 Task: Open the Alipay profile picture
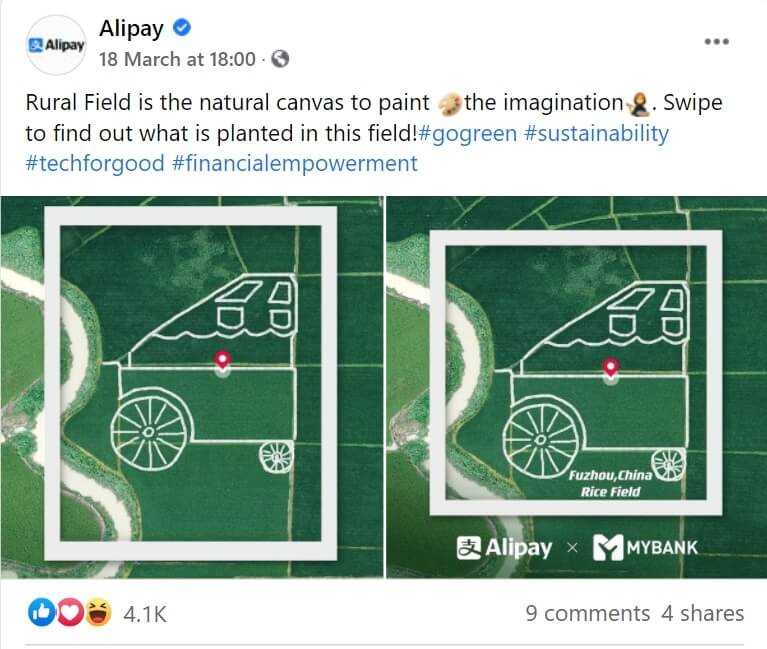coord(57,45)
